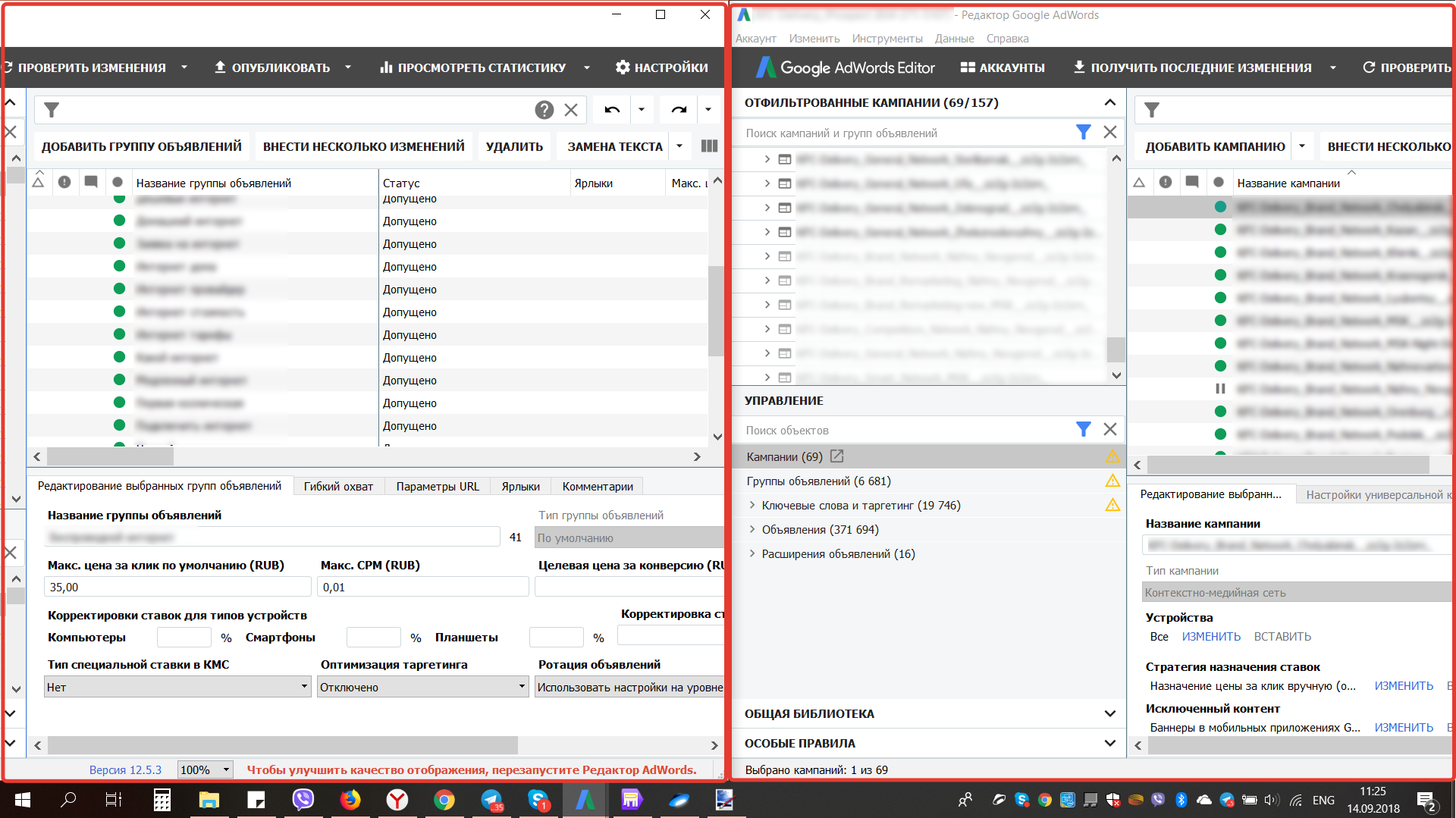
Task: Click the status circle column header in left table
Action: (118, 182)
